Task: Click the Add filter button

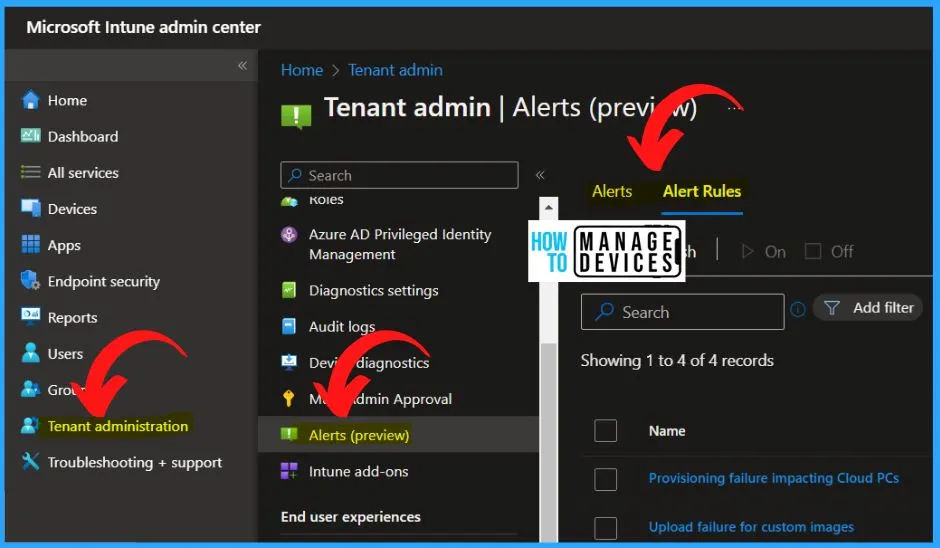Action: pyautogui.click(x=867, y=308)
